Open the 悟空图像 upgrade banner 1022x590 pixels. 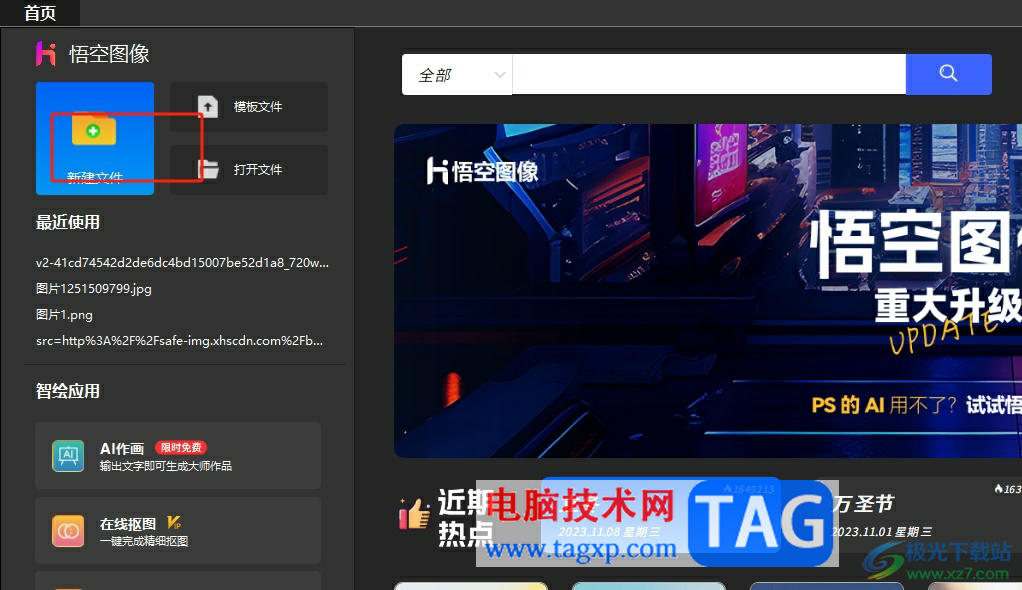point(708,291)
